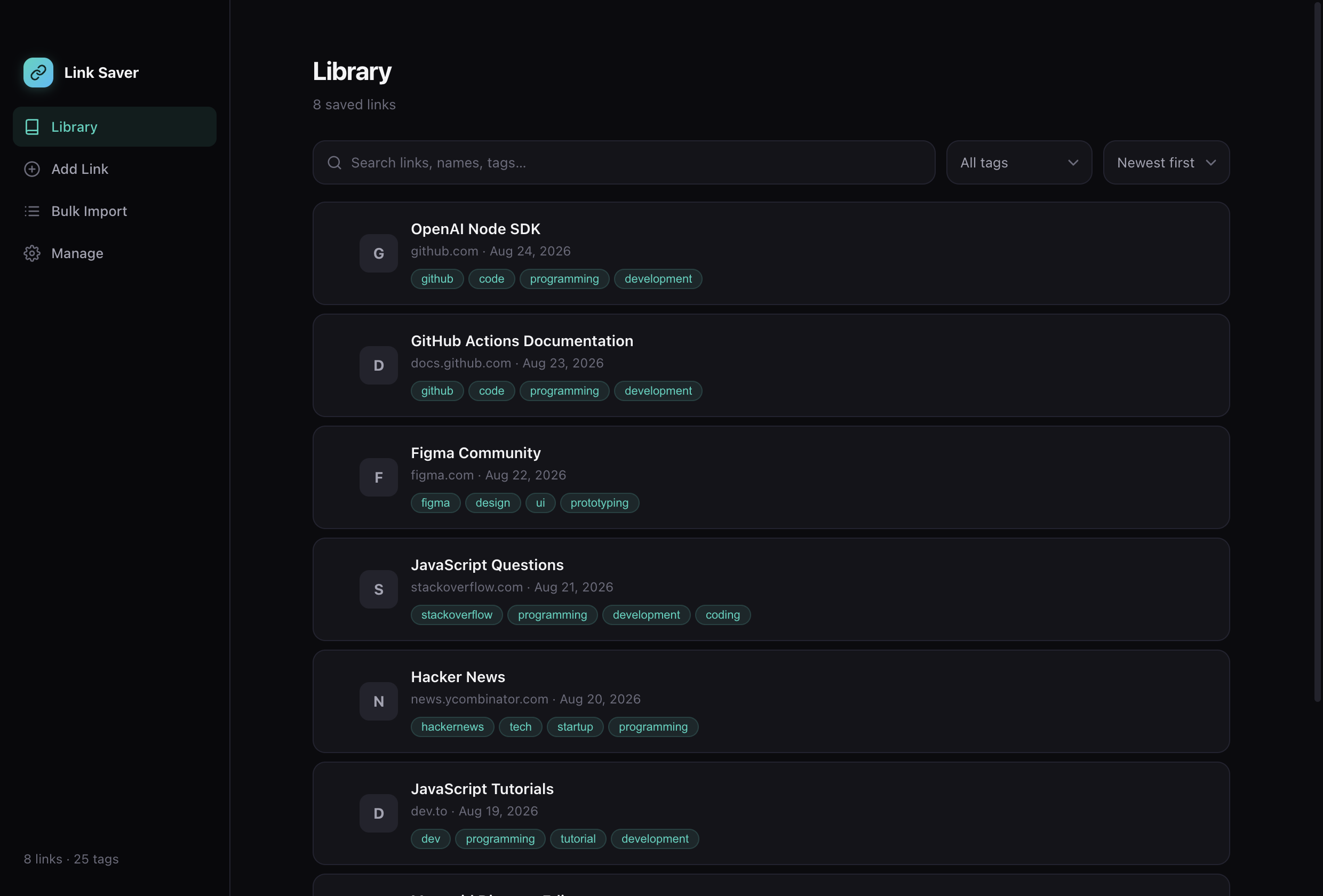Click the stackoverflow tag
The height and width of the screenshot is (896, 1323).
click(457, 615)
